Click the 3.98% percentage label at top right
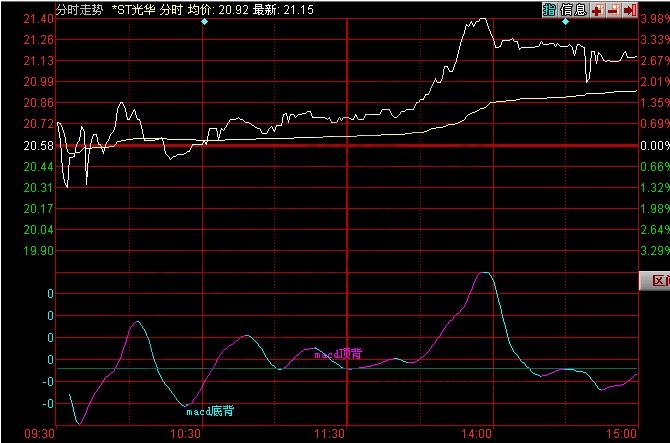Viewport: 670px width, 443px height. (x=654, y=17)
